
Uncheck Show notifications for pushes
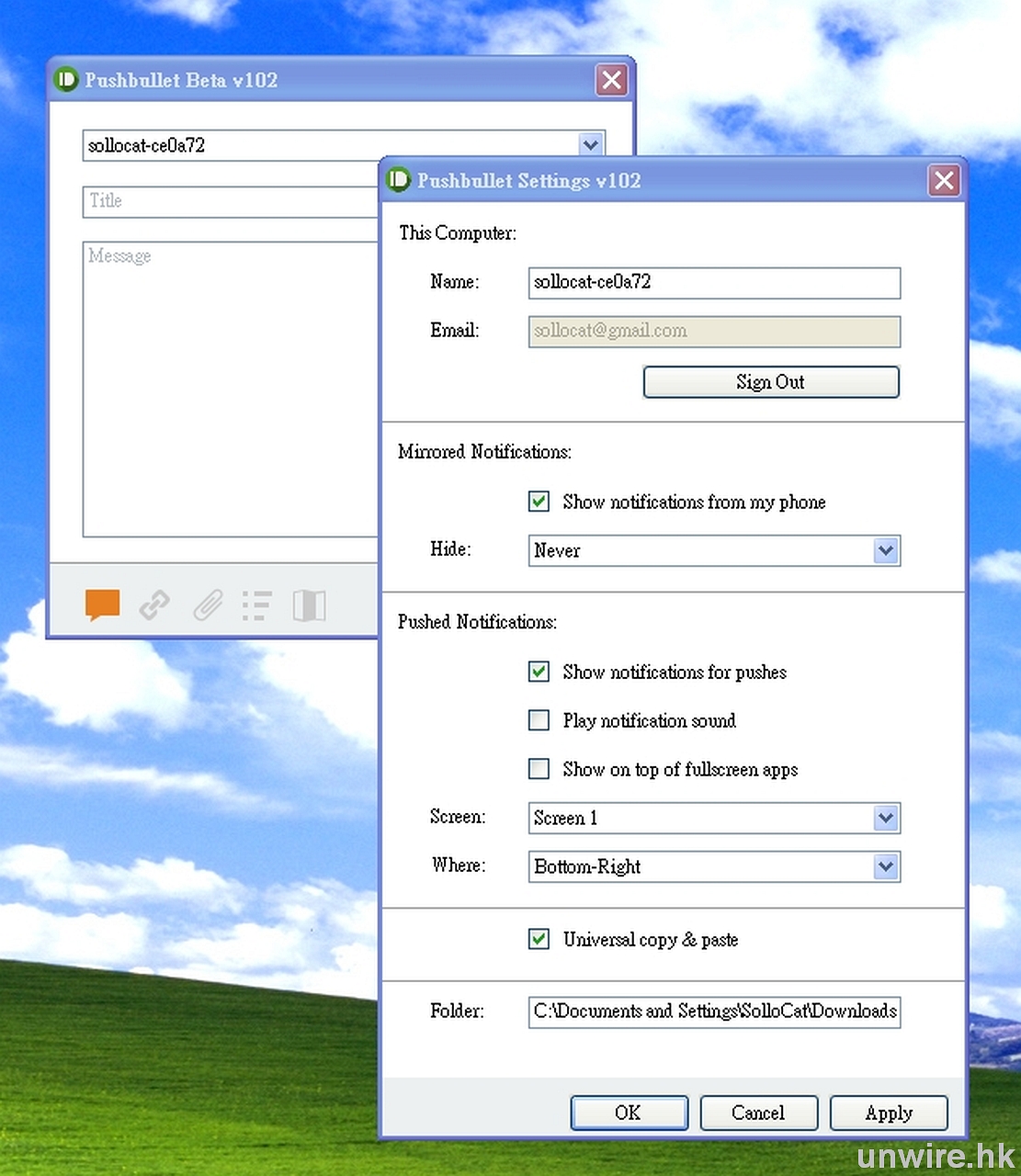539,672
